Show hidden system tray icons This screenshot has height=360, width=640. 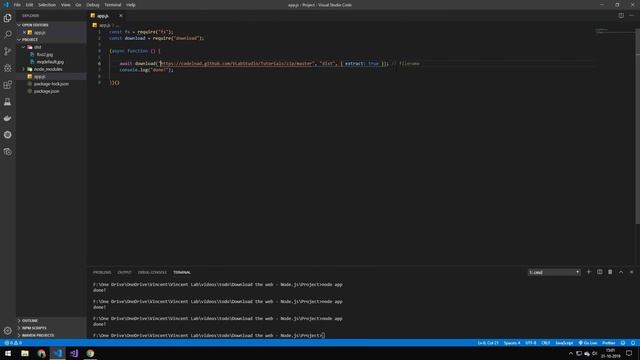(x=571, y=353)
